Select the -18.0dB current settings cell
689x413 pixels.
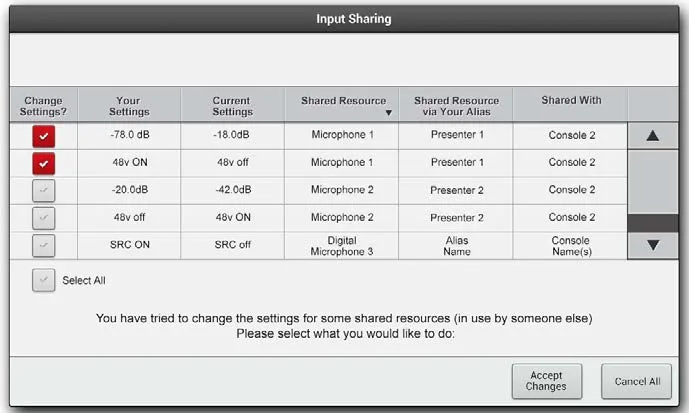[x=232, y=135]
